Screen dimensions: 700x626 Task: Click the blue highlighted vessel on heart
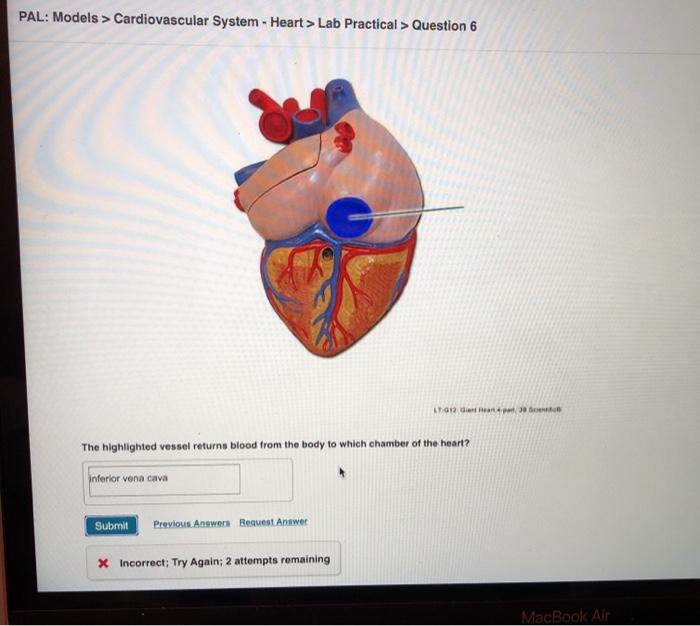coord(348,217)
